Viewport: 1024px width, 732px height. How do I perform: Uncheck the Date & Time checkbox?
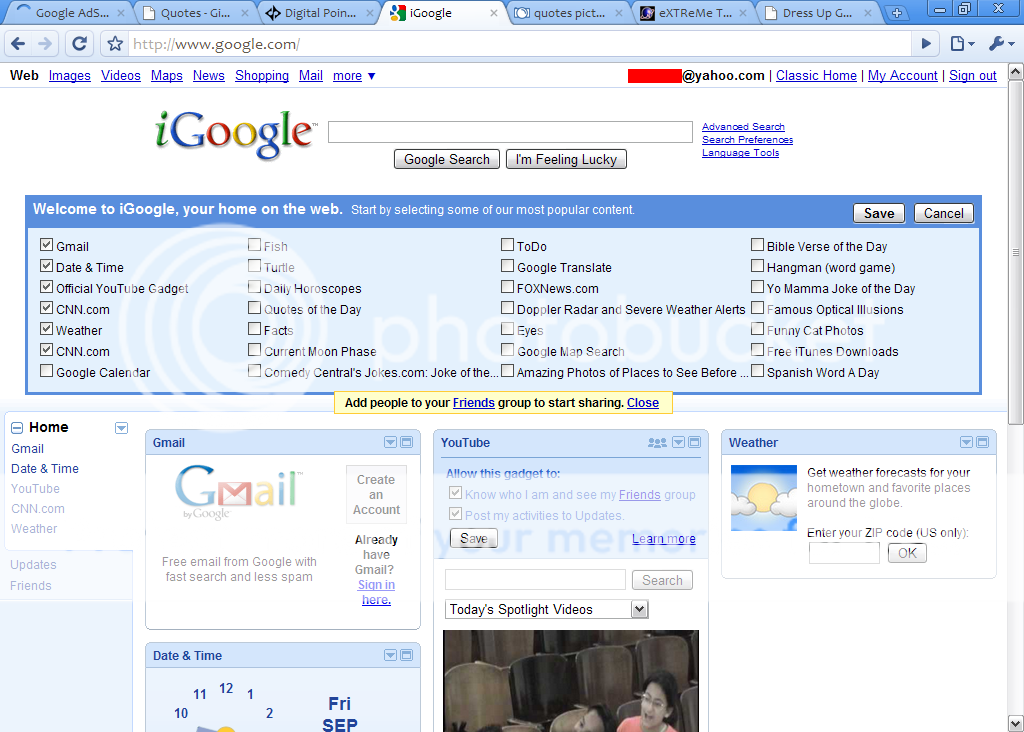[x=46, y=266]
